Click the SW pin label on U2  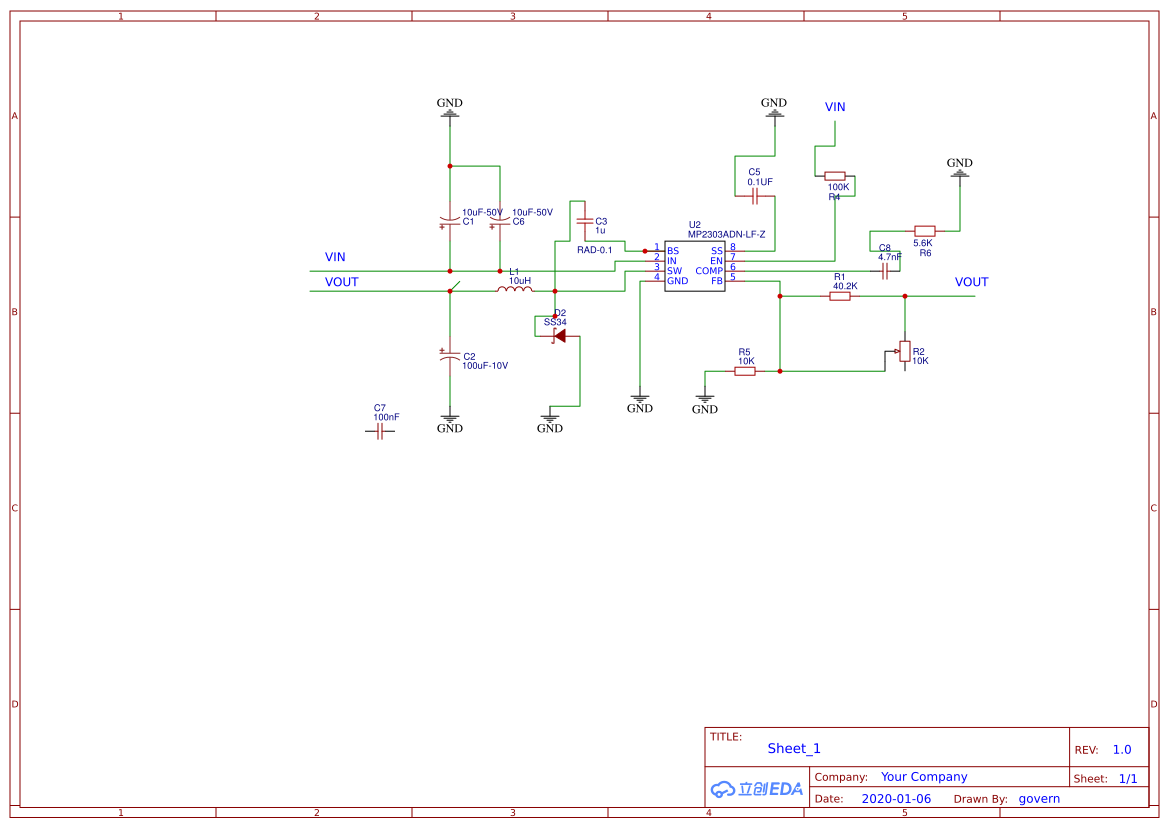tap(674, 271)
